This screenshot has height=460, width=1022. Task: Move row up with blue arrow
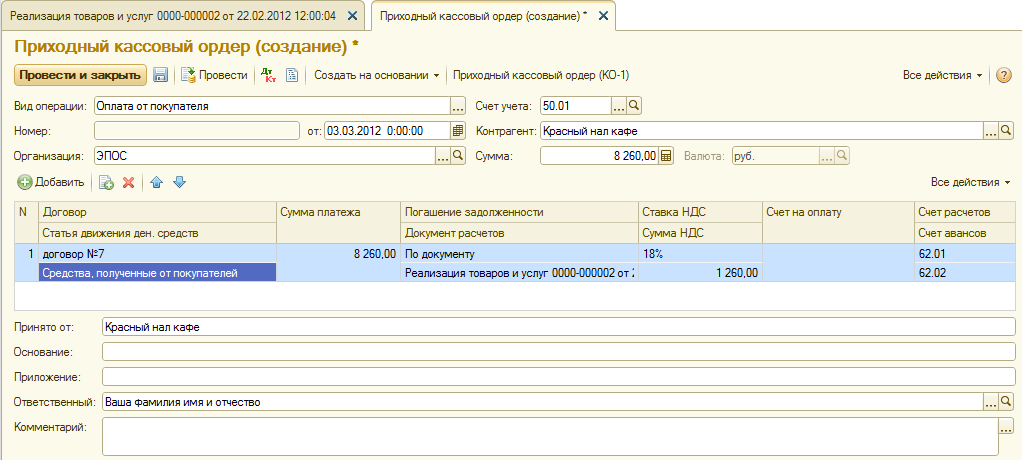157,182
